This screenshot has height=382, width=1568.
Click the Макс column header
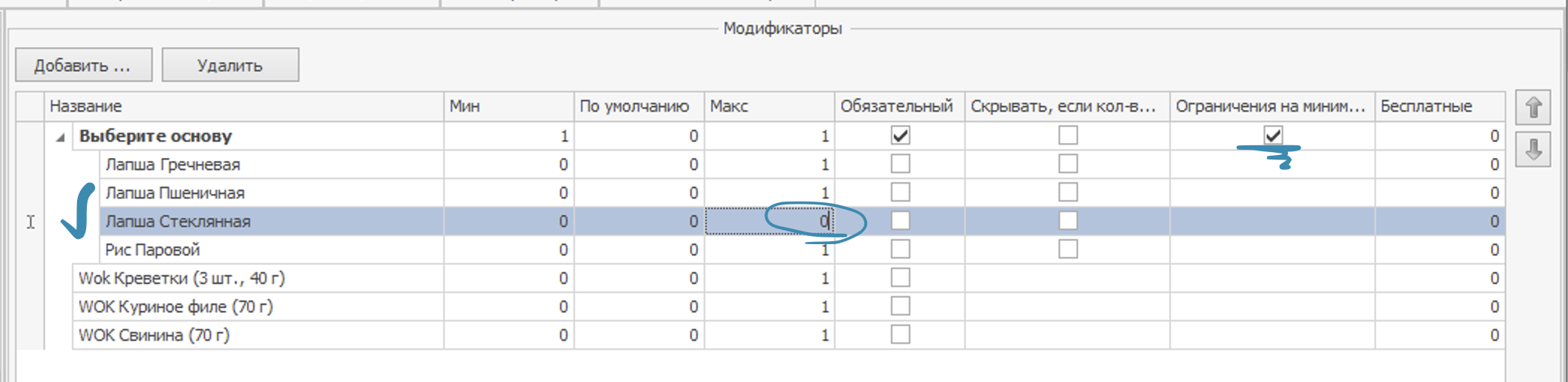pos(768,106)
